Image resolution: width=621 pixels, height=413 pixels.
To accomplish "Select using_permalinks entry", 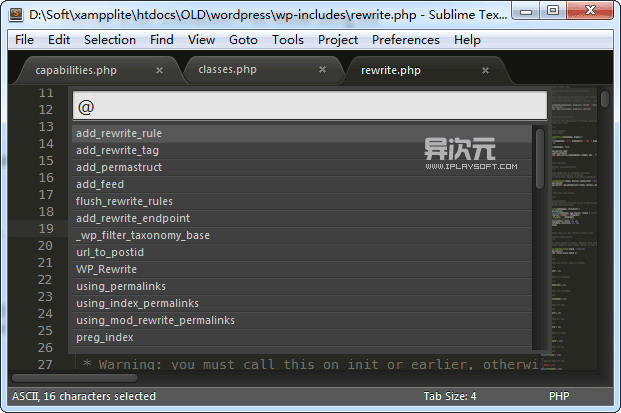I will click(302, 287).
